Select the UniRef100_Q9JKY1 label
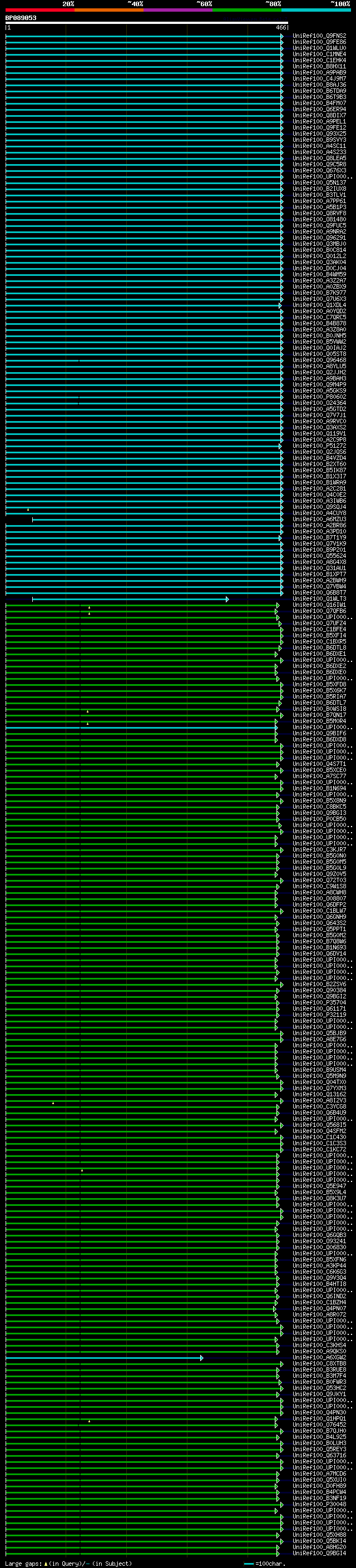356x1568 pixels. (319, 1394)
